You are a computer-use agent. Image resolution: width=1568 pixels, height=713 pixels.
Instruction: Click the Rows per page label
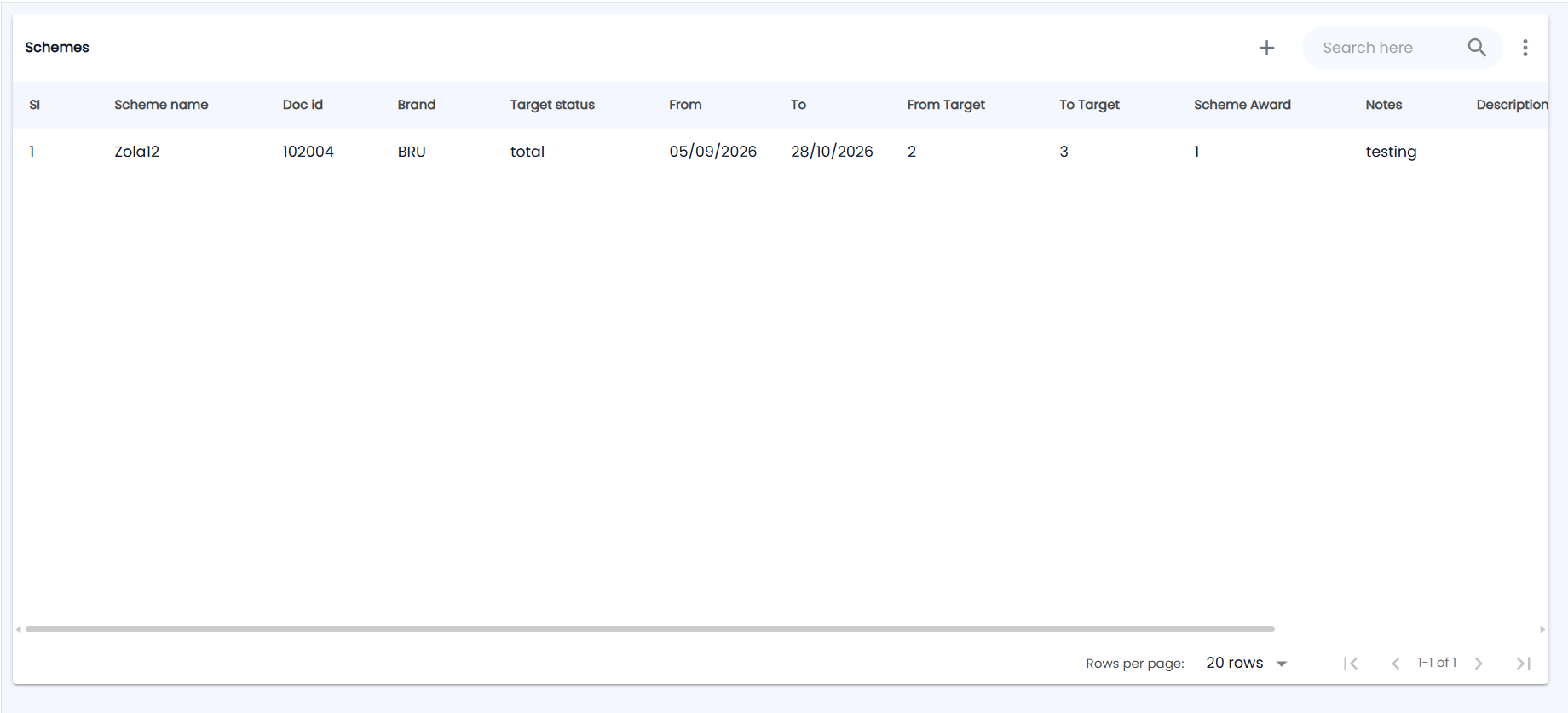[x=1135, y=664]
